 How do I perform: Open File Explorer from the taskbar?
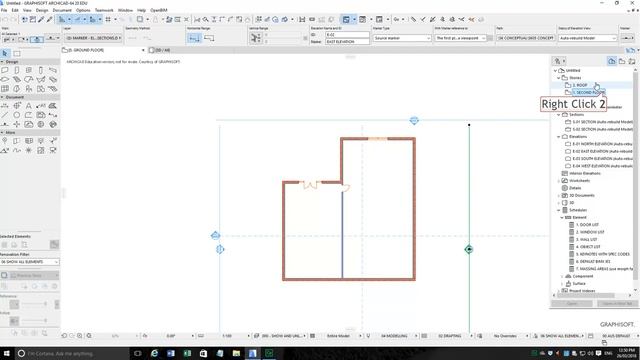(236, 353)
